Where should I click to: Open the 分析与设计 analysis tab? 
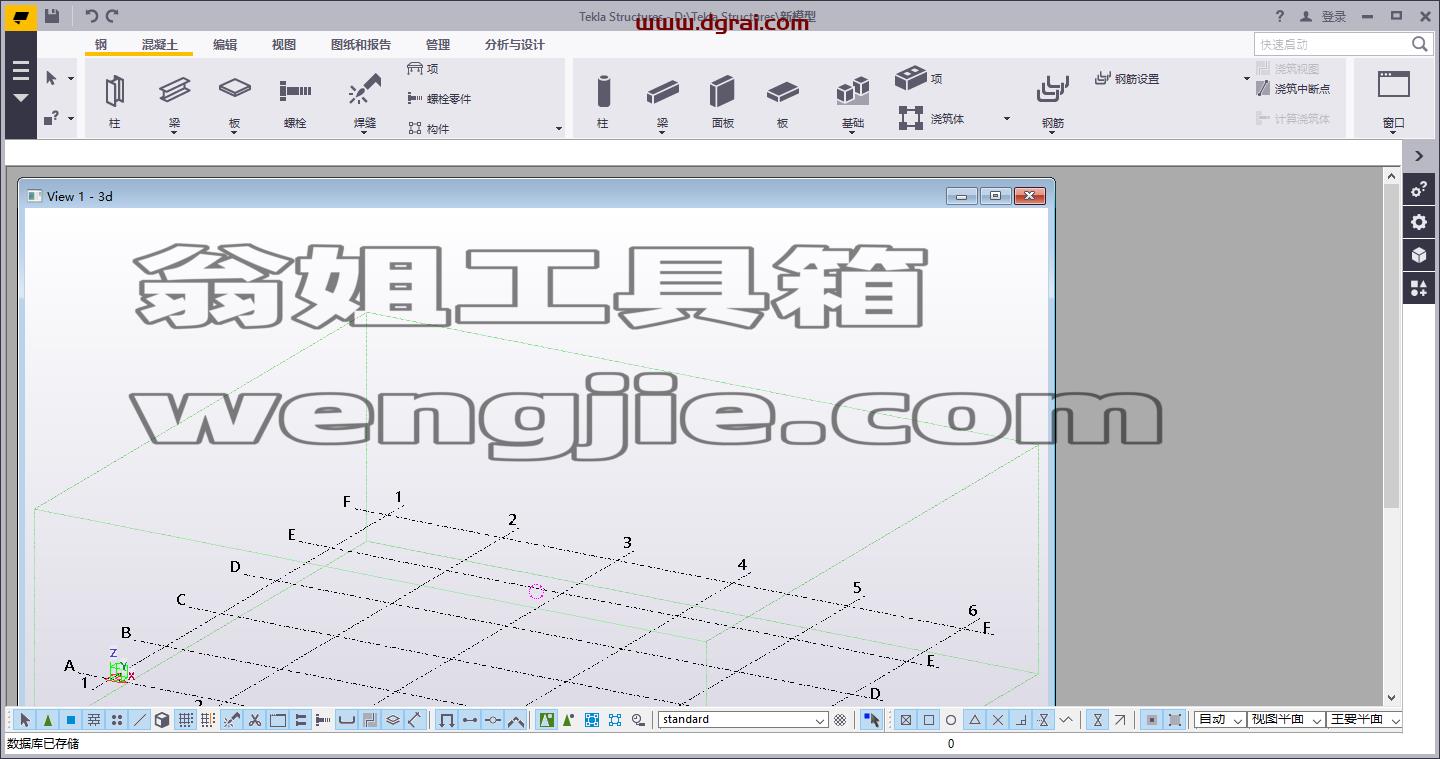click(515, 45)
